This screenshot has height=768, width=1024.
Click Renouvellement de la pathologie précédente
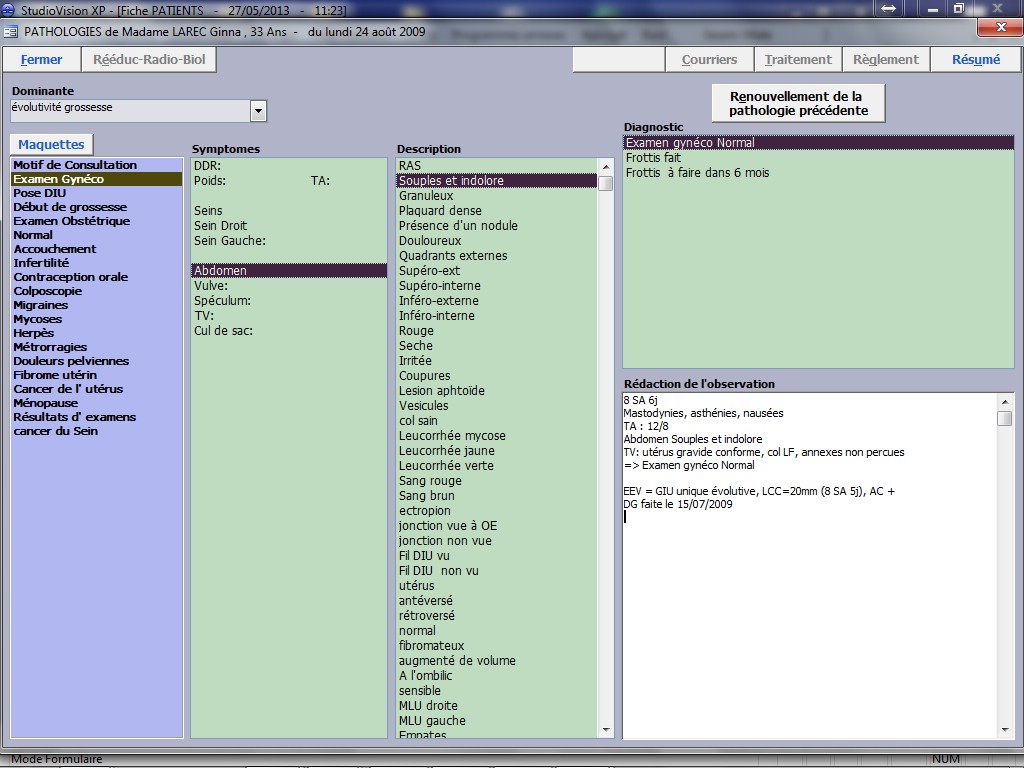point(798,103)
